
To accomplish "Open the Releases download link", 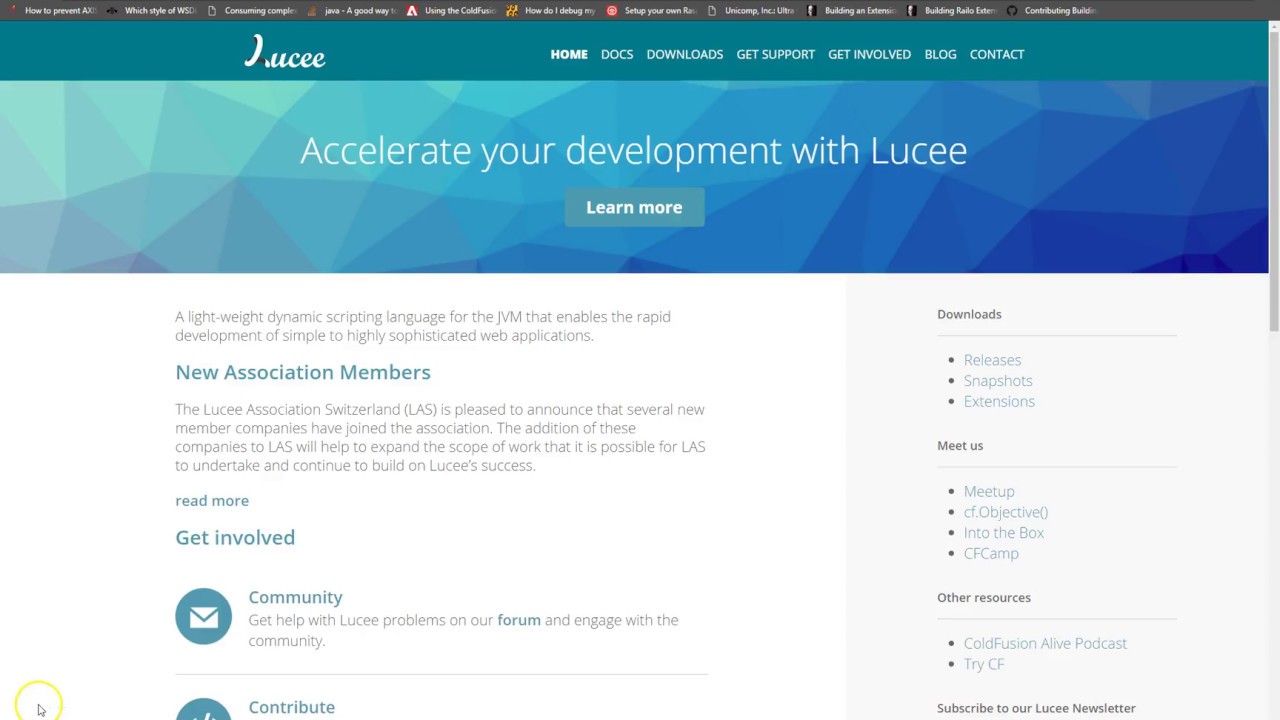I will (x=992, y=360).
